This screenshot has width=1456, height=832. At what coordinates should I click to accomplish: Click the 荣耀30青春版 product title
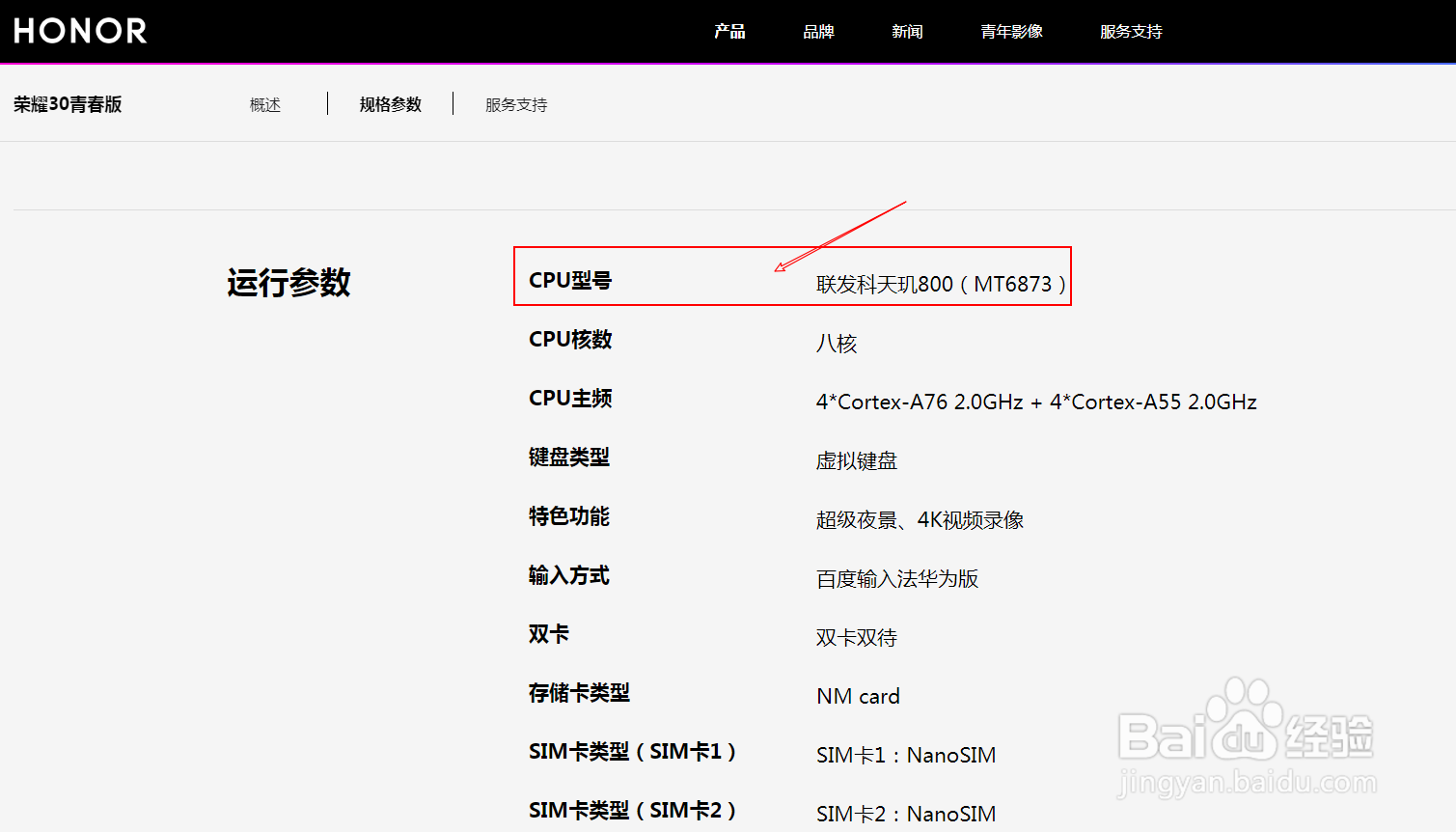[68, 104]
